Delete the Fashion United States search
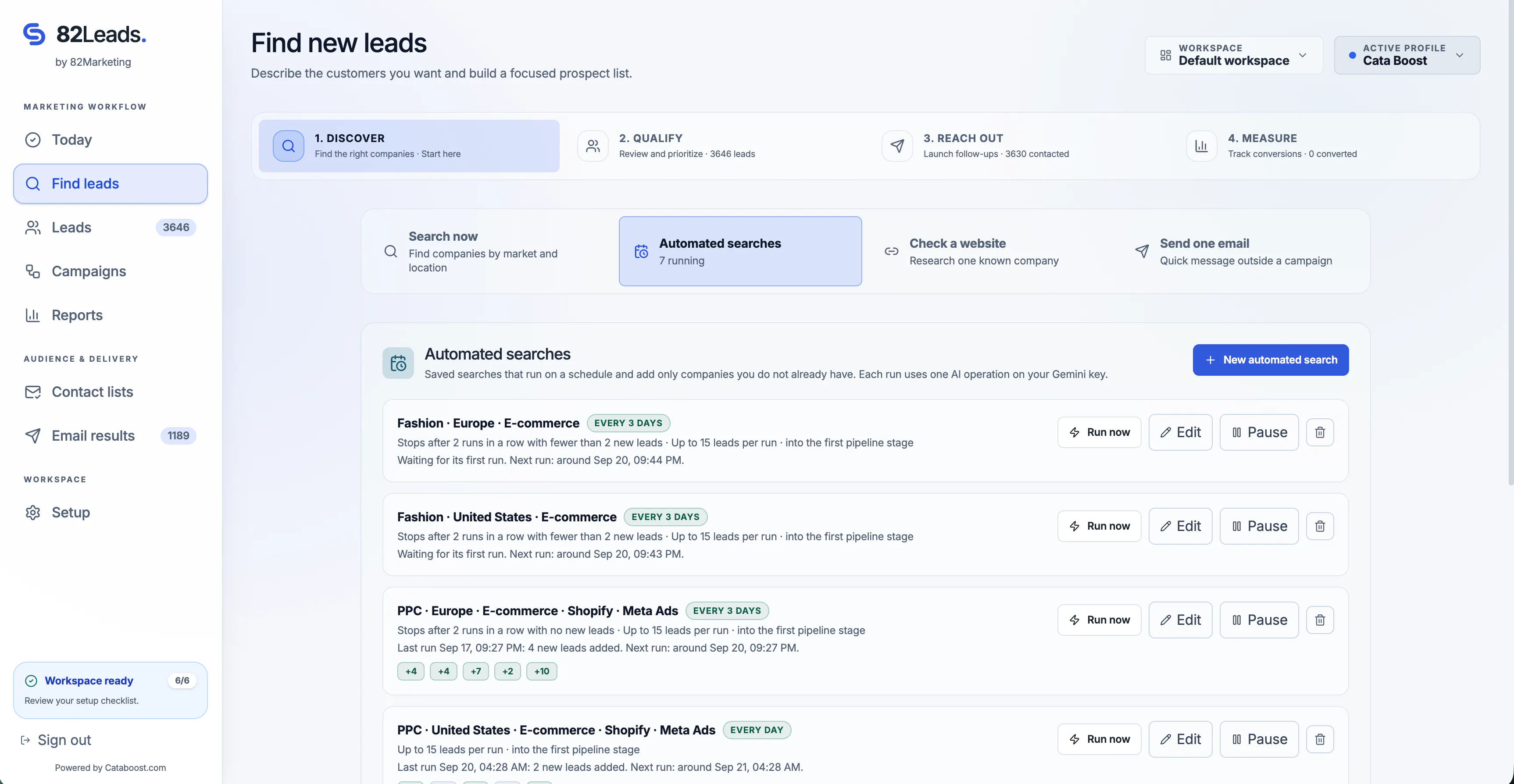Viewport: 1514px width, 784px height. click(x=1320, y=526)
